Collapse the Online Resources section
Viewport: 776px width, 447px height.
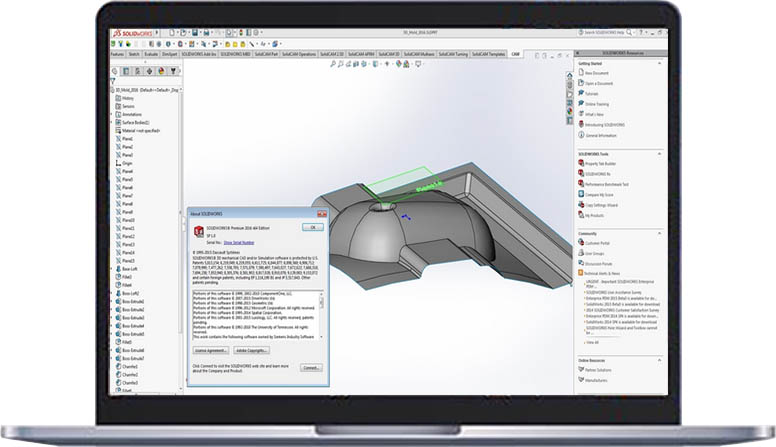click(659, 360)
